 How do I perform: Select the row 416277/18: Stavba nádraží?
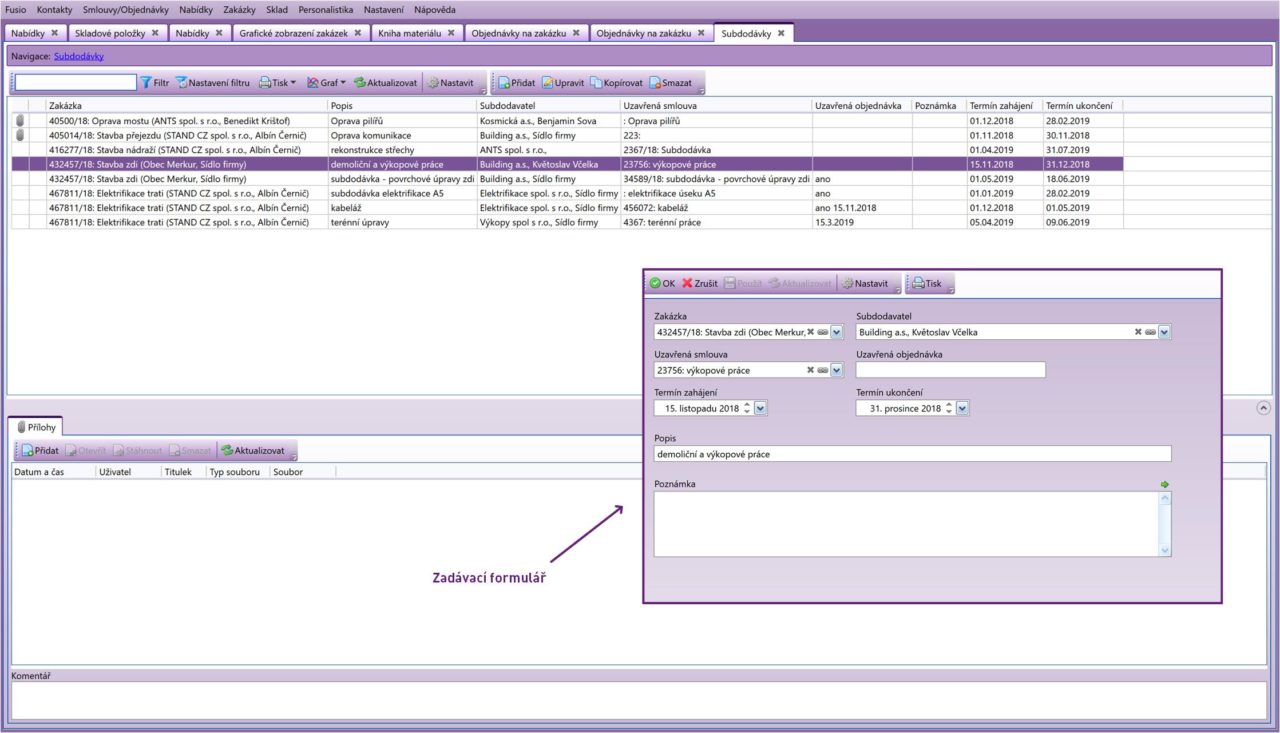(x=567, y=149)
